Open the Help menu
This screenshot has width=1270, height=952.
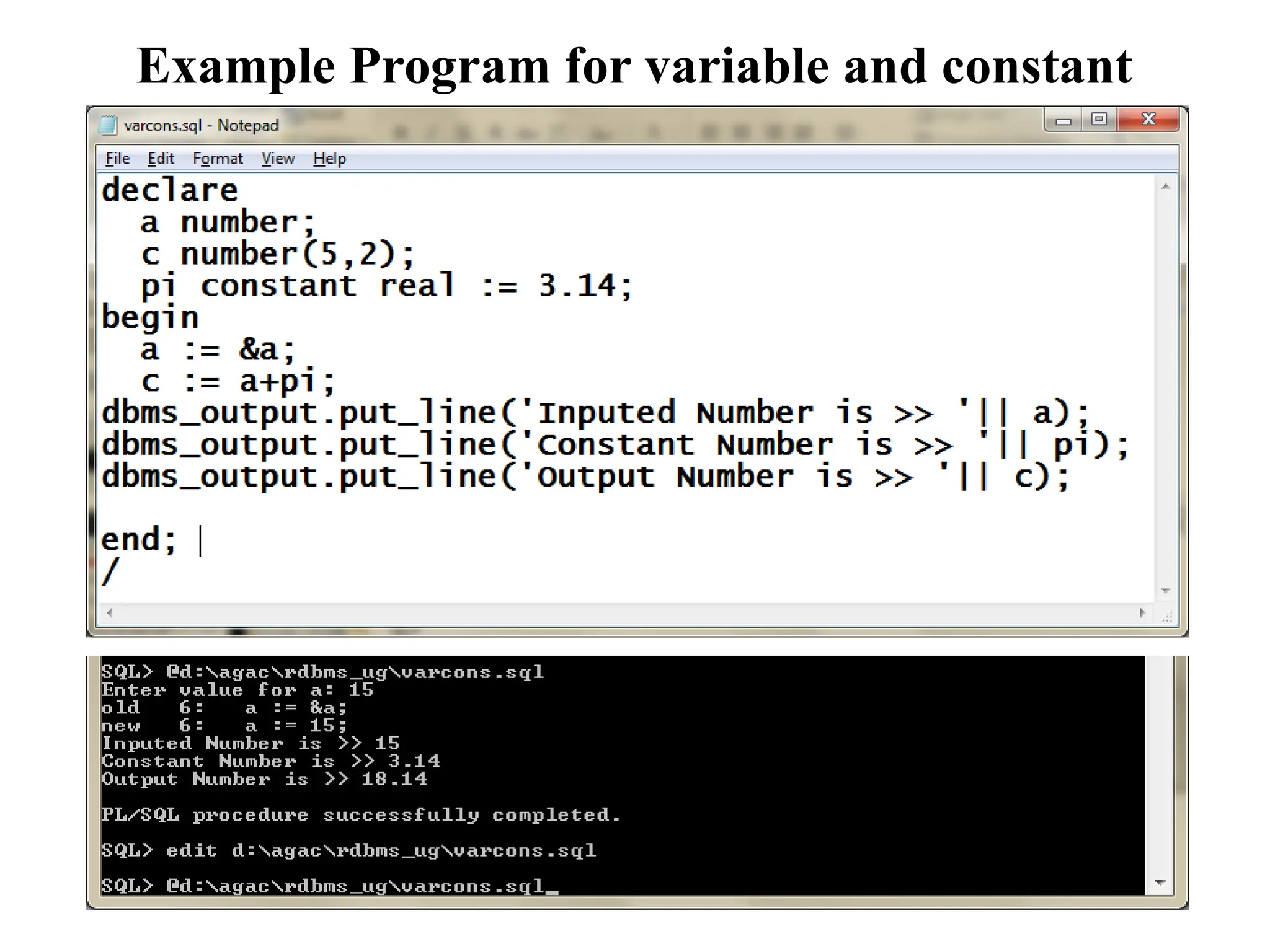pyautogui.click(x=329, y=159)
